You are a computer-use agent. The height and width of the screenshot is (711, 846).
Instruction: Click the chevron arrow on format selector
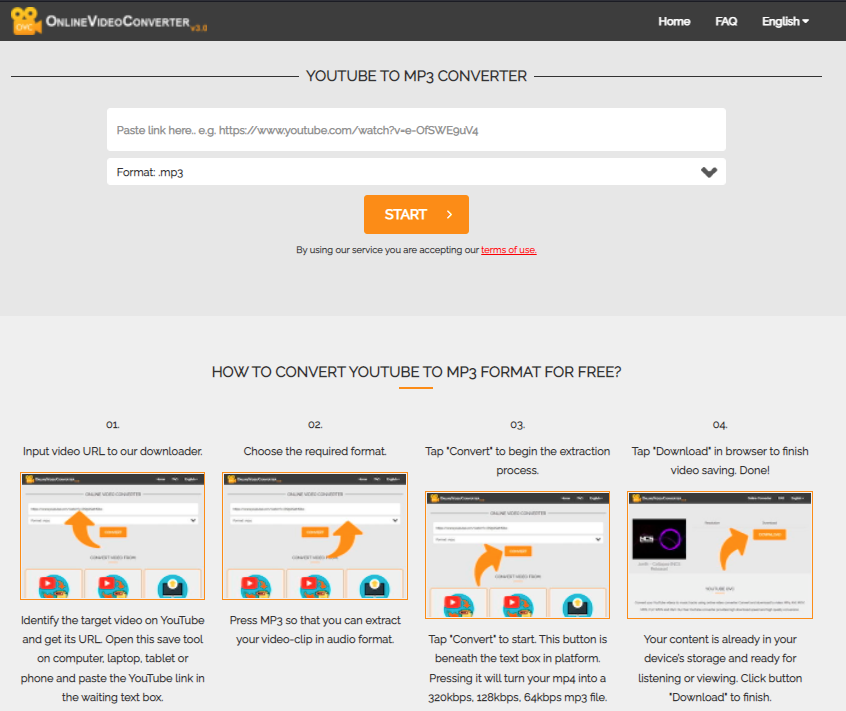[709, 172]
